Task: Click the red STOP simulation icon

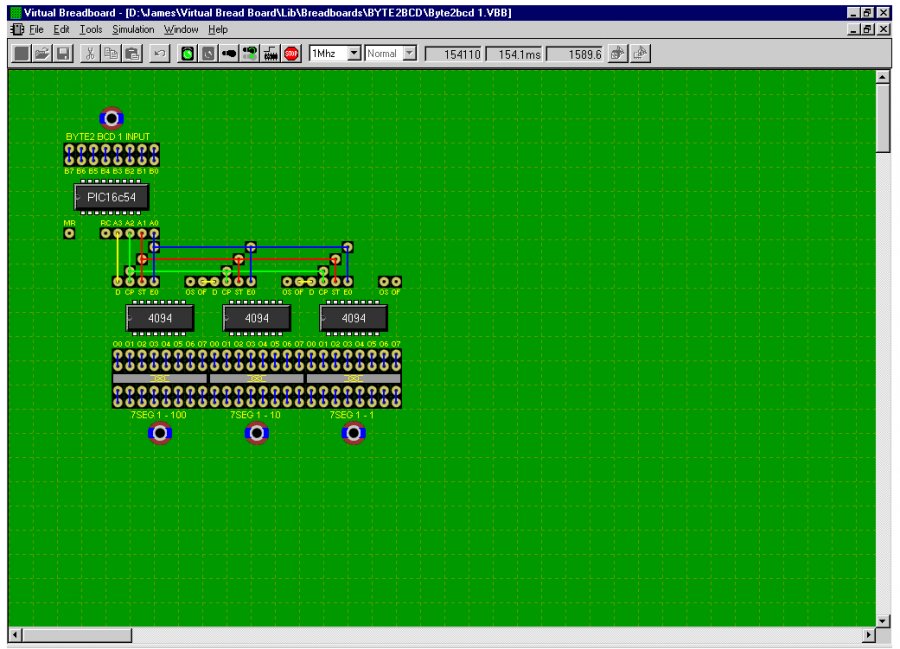Action: pos(292,54)
